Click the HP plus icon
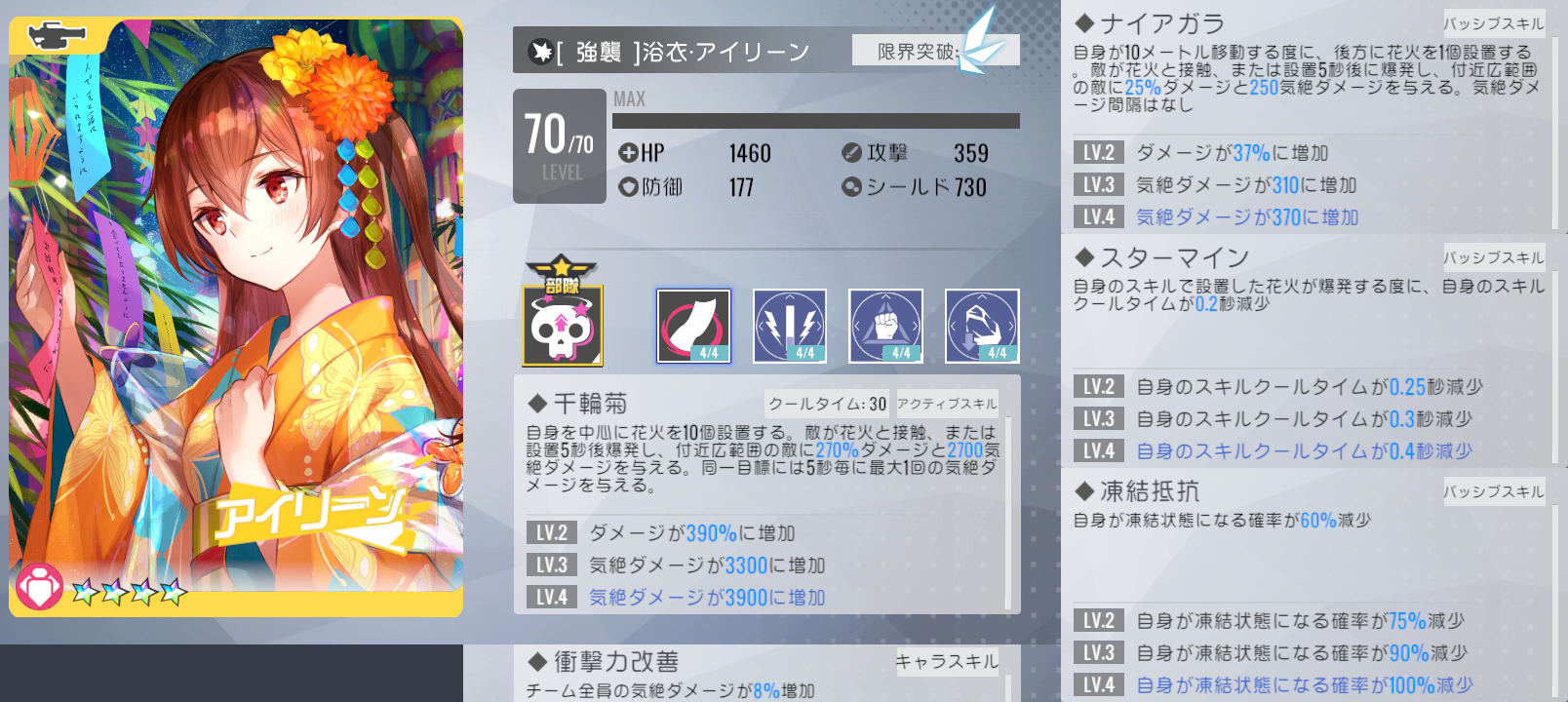Screen dimensions: 1568x702 point(628,153)
